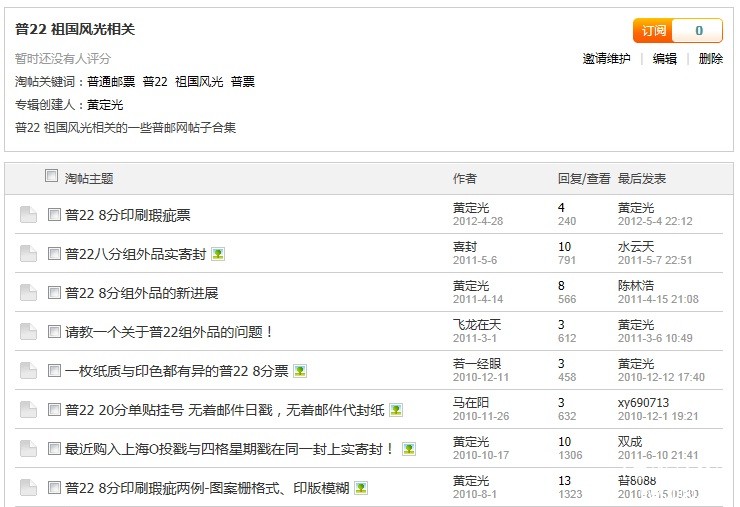Click image attachment icon after 一枚纸质与印色都有异的普22 8分票

(300, 371)
